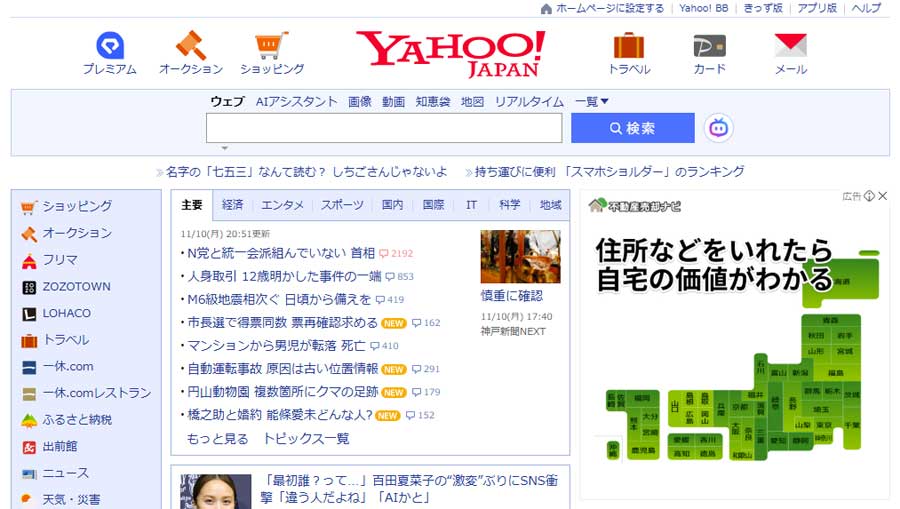Open the アプリ版 link

click(x=817, y=9)
